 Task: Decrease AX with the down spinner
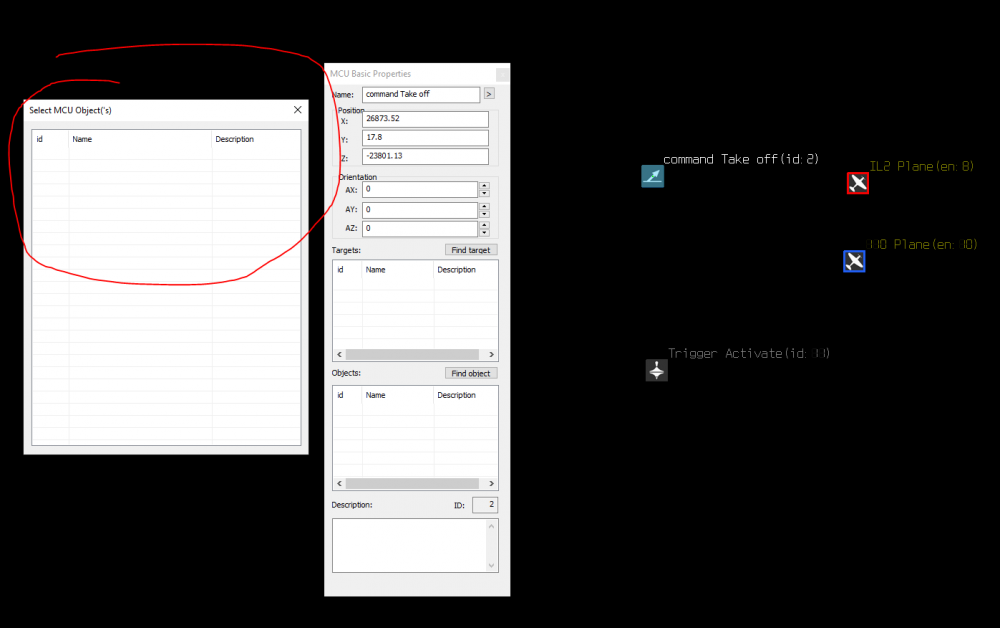click(484, 193)
